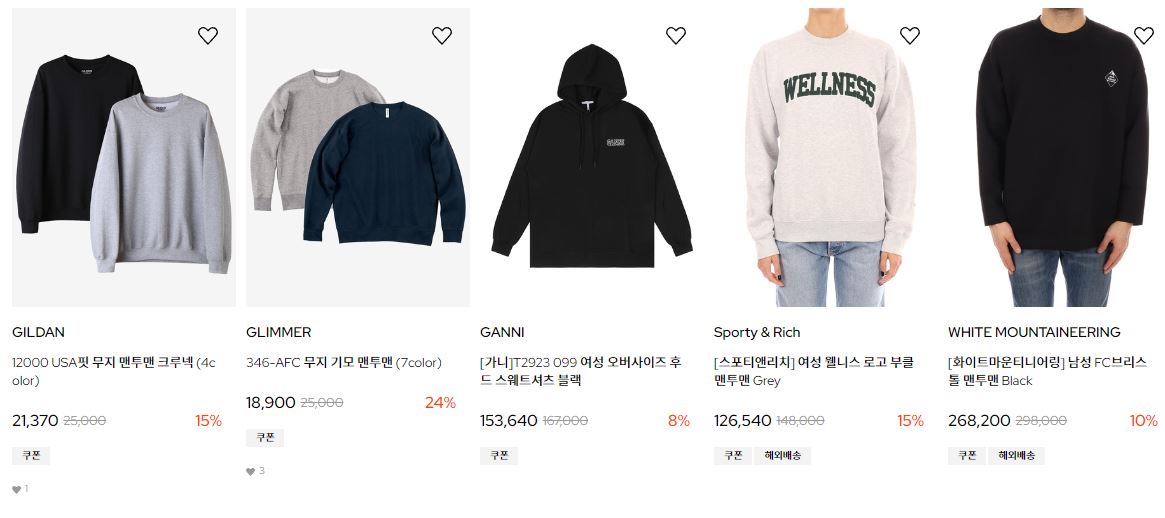The image size is (1165, 518).
Task: Click small heart count under GLIMMER product
Action: (x=255, y=471)
